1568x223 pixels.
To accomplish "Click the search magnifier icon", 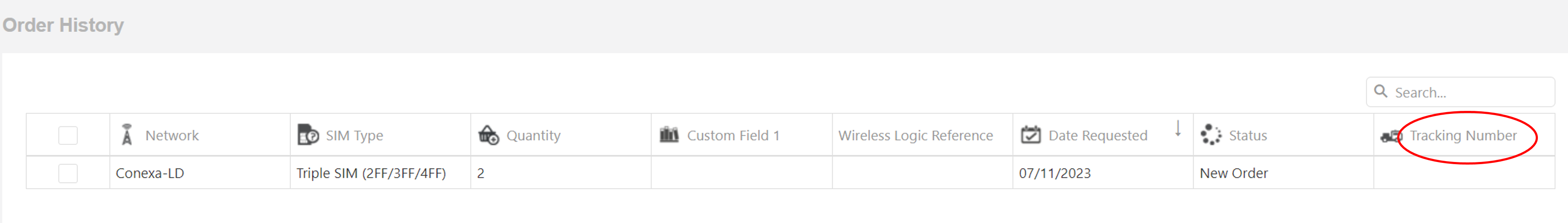I will (1381, 92).
